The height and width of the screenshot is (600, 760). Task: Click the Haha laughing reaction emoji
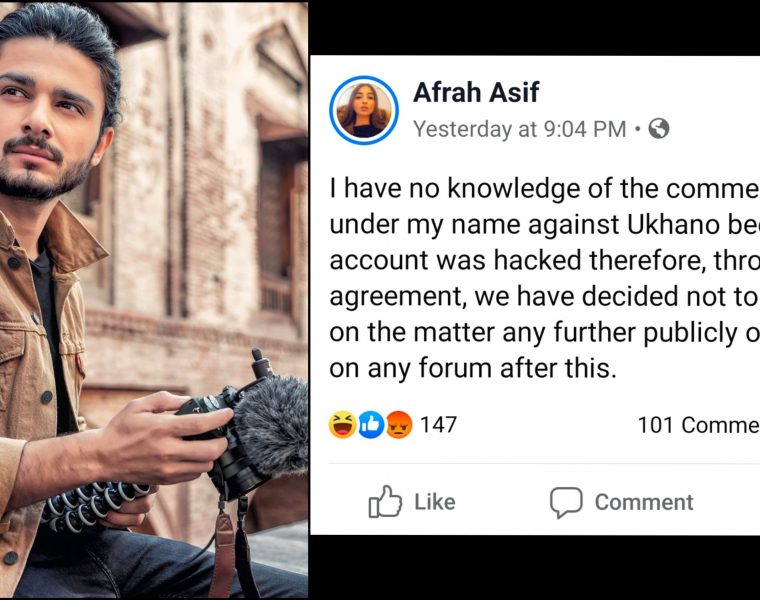(x=342, y=425)
